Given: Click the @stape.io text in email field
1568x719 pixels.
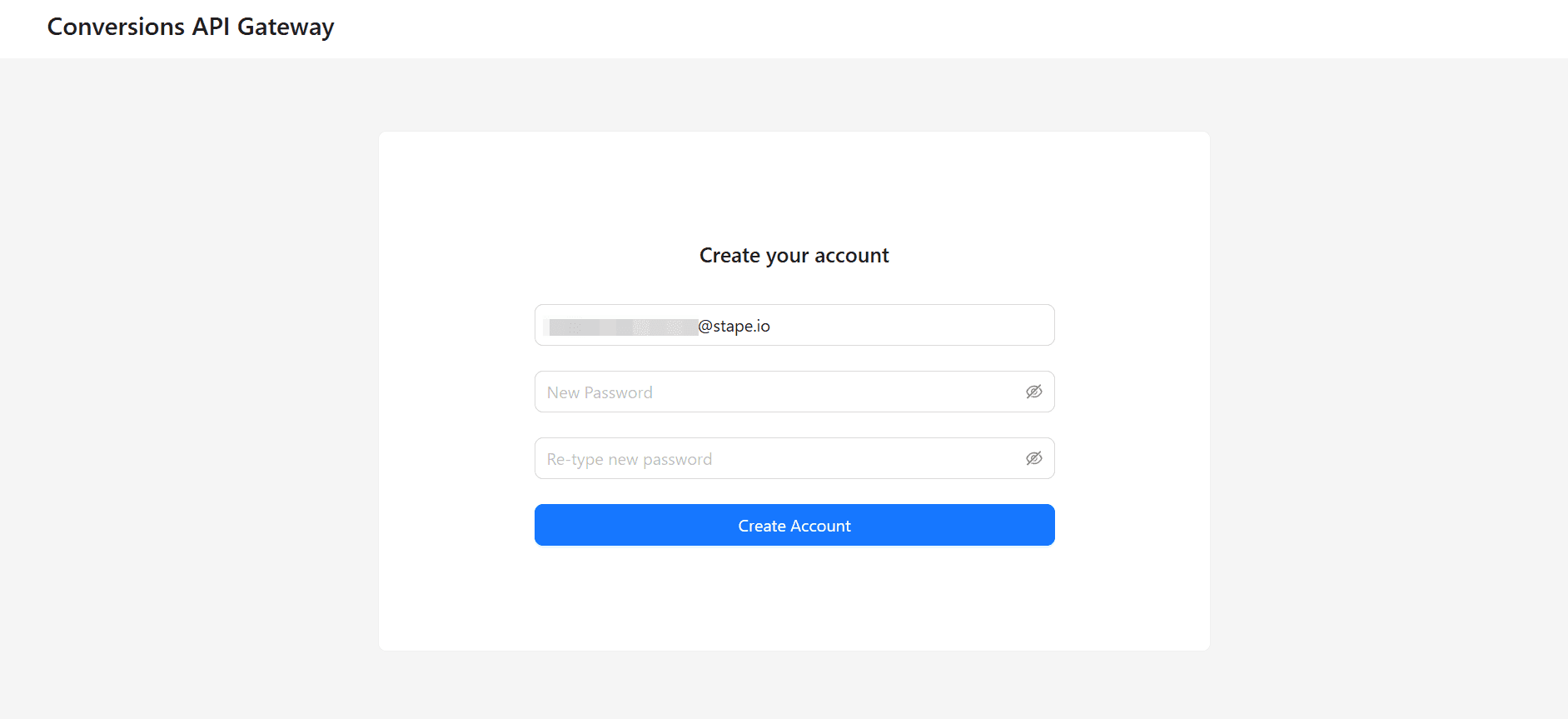Looking at the screenshot, I should (734, 326).
